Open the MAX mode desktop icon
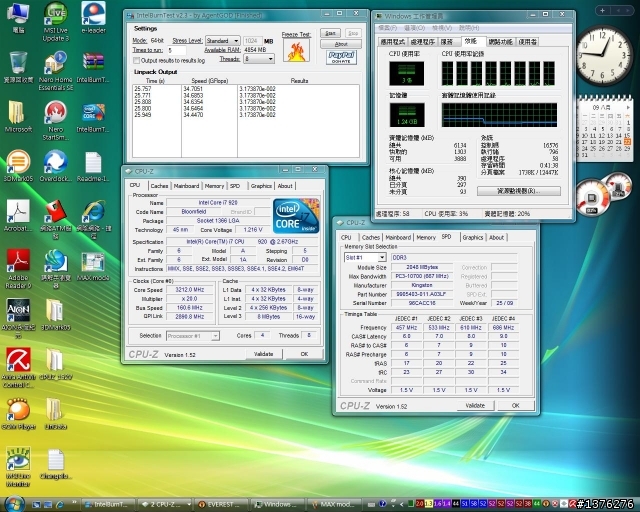The height and width of the screenshot is (512, 640). click(93, 267)
